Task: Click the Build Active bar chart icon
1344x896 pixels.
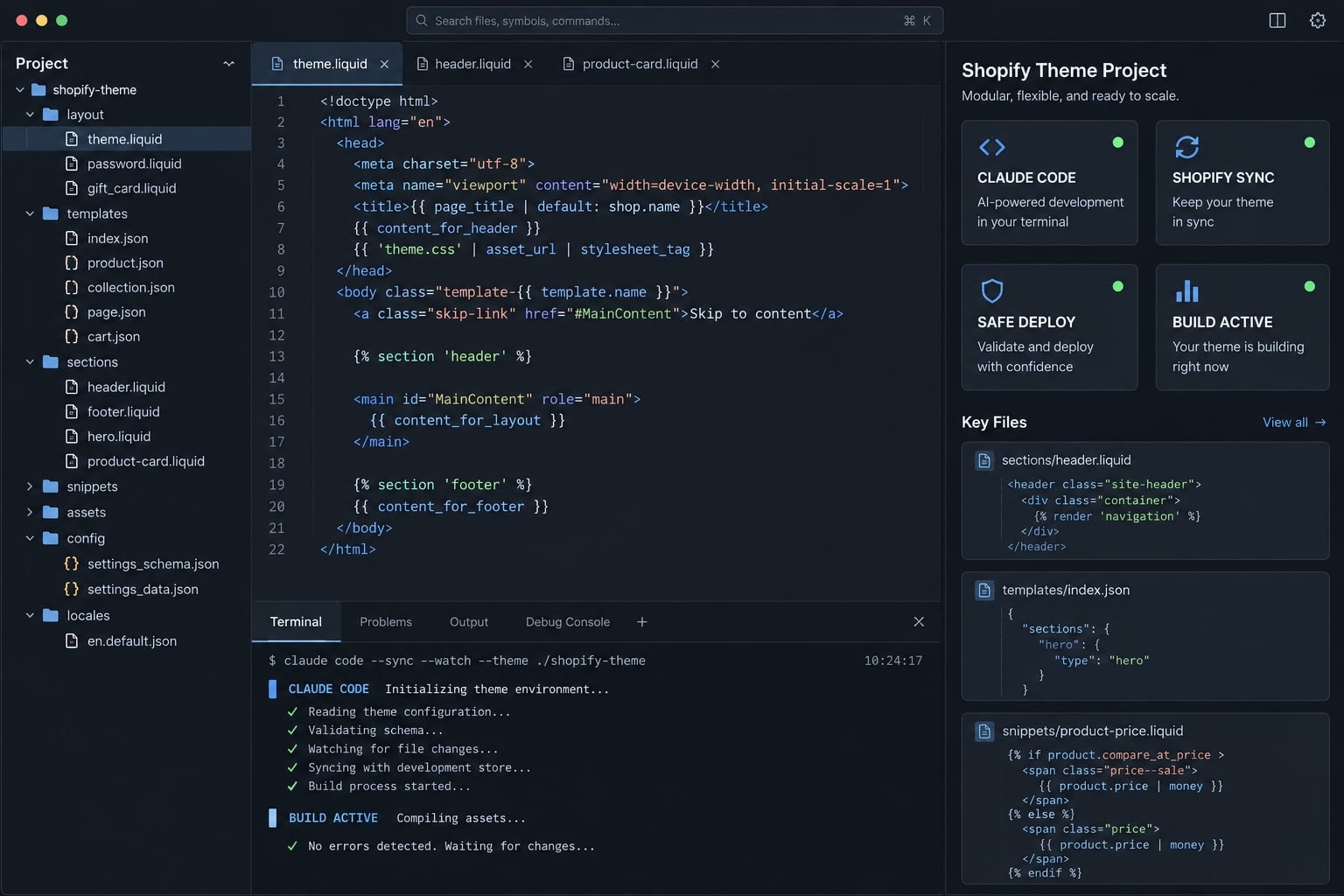Action: point(1186,290)
